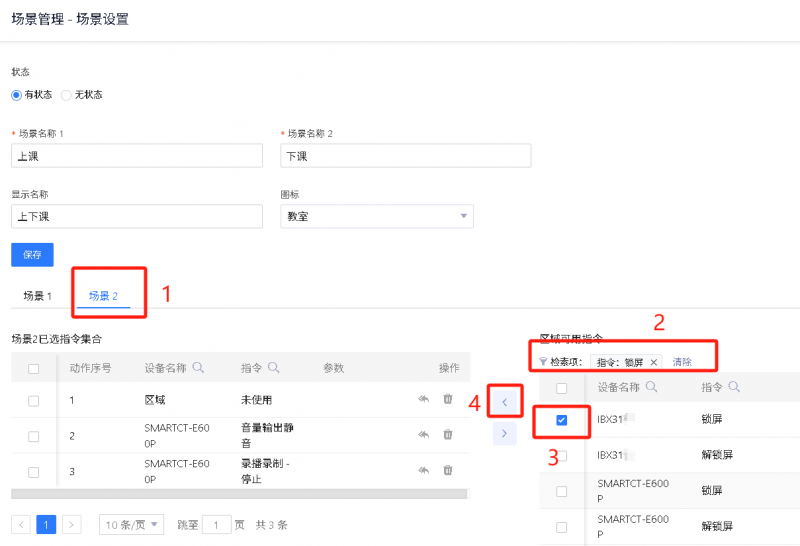Delete the 音量输出静音 command row
The width and height of the screenshot is (800, 546).
tap(448, 434)
